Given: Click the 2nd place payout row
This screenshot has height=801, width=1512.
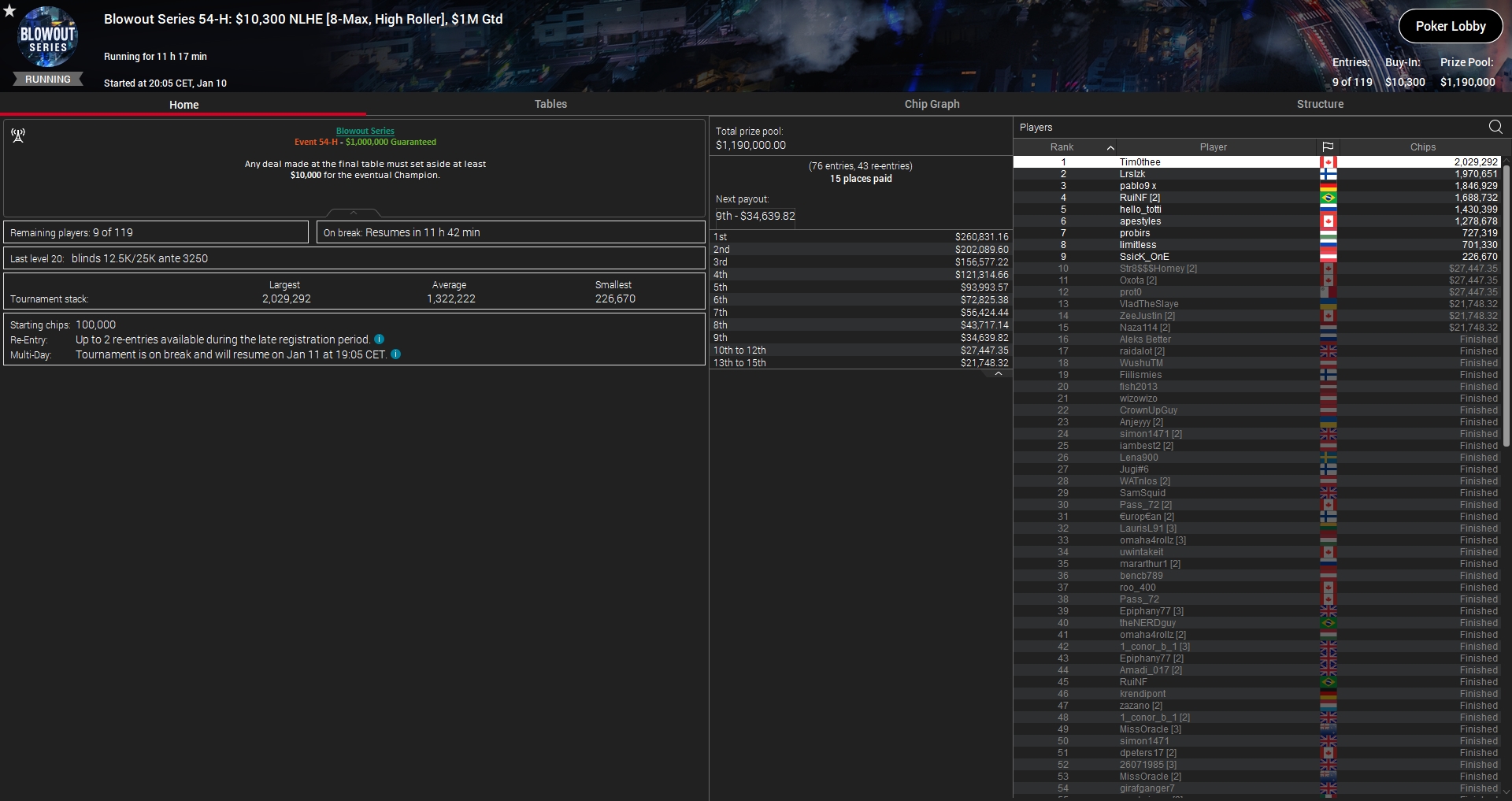Looking at the screenshot, I should coord(861,250).
